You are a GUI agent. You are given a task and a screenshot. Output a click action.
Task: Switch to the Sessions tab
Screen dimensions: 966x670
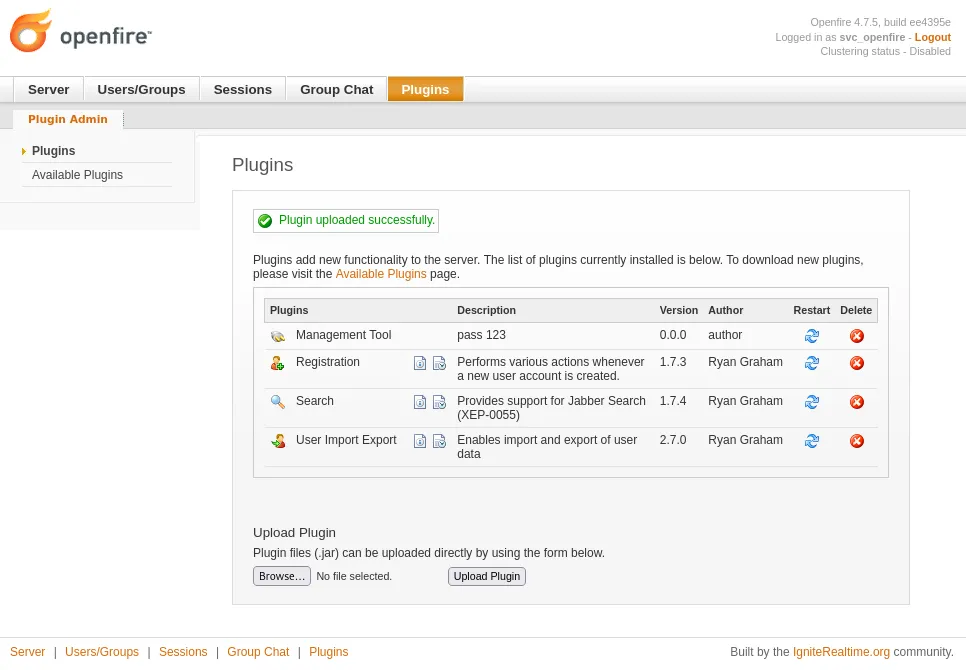(243, 89)
